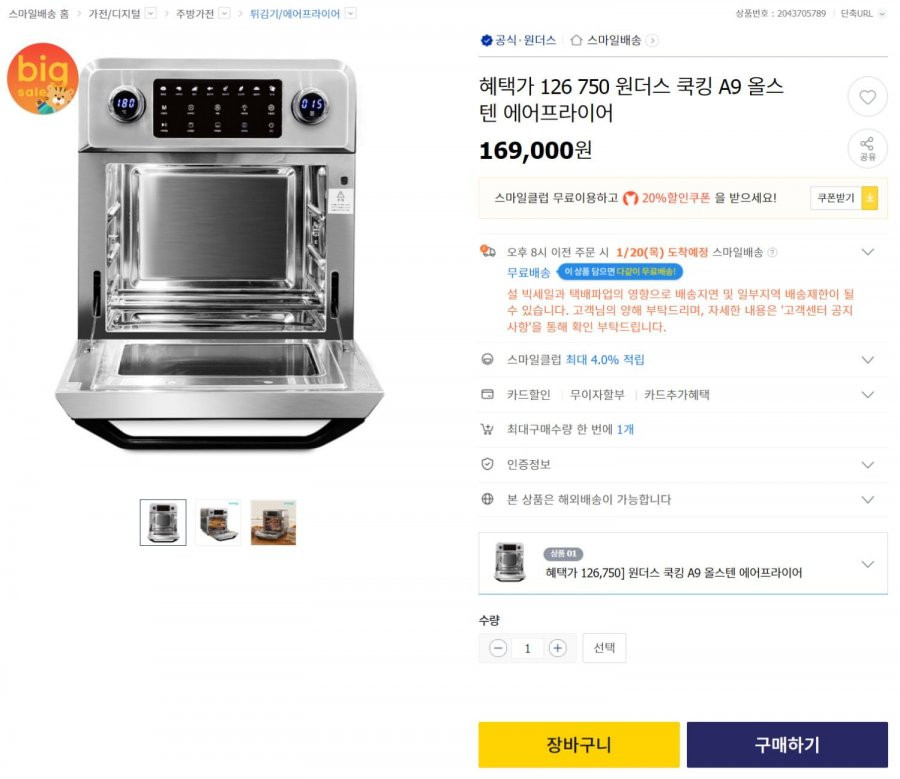Expand the 튀김기/에어프라이어 category dropdown

[x=351, y=13]
